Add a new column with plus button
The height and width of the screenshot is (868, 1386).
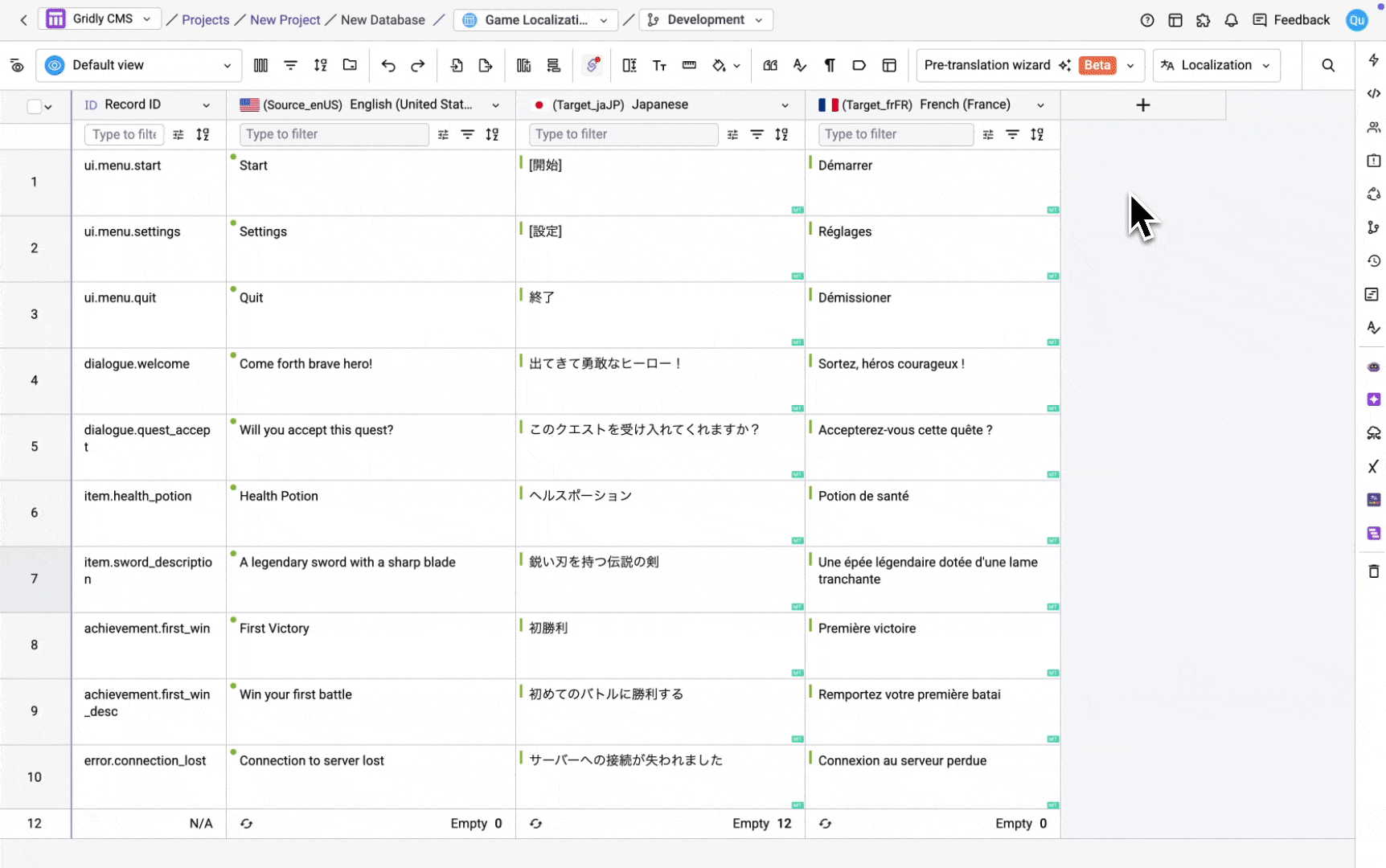coord(1143,105)
